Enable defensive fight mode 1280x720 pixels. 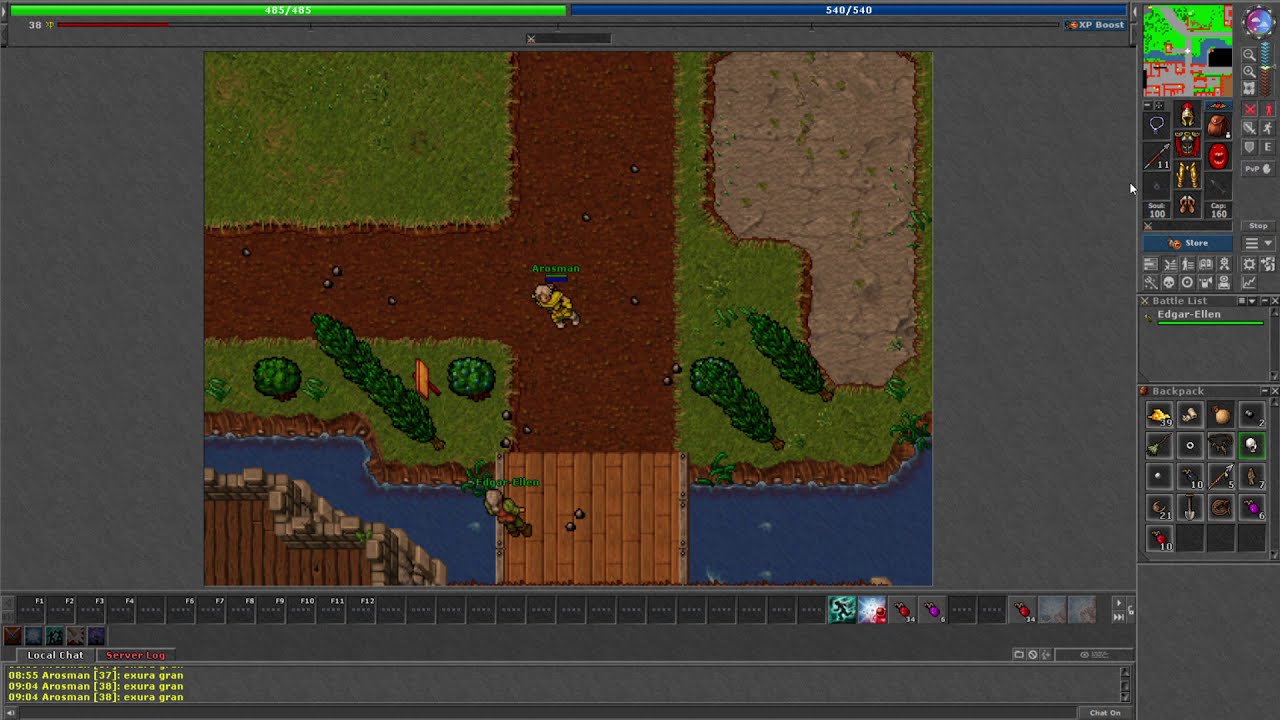pos(1250,147)
